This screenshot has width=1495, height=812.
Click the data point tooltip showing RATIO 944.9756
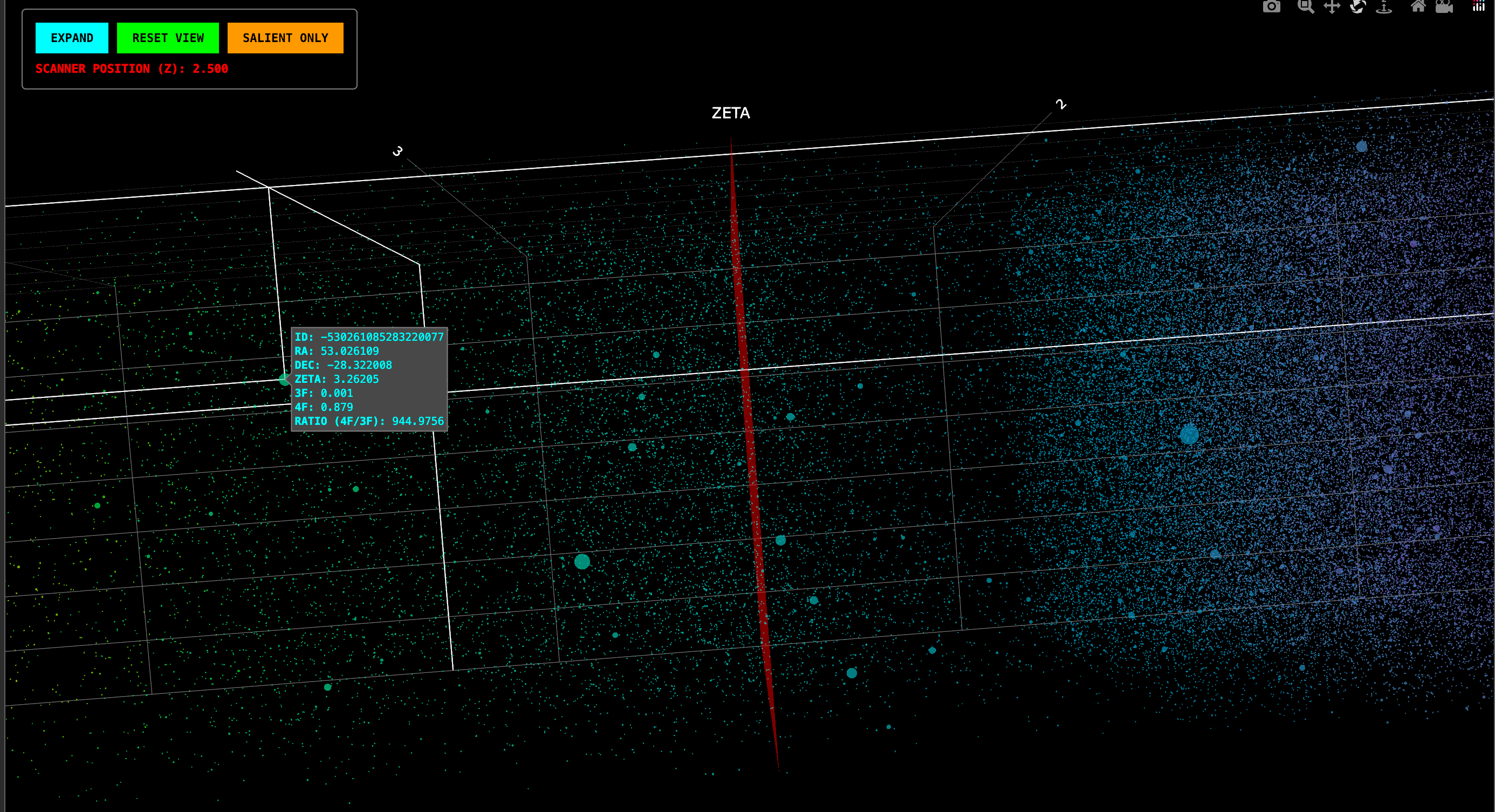(369, 379)
